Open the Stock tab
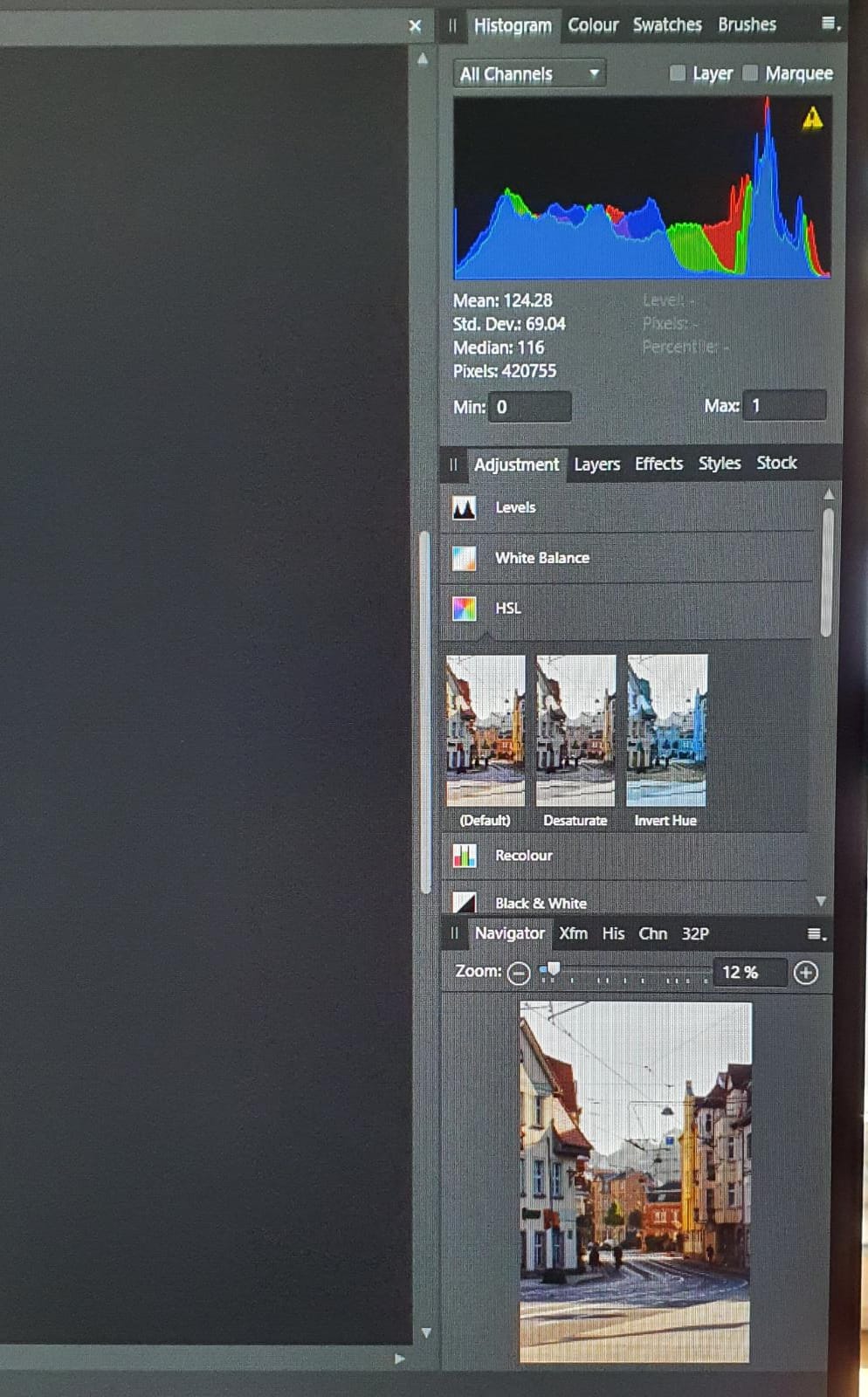 (776, 463)
